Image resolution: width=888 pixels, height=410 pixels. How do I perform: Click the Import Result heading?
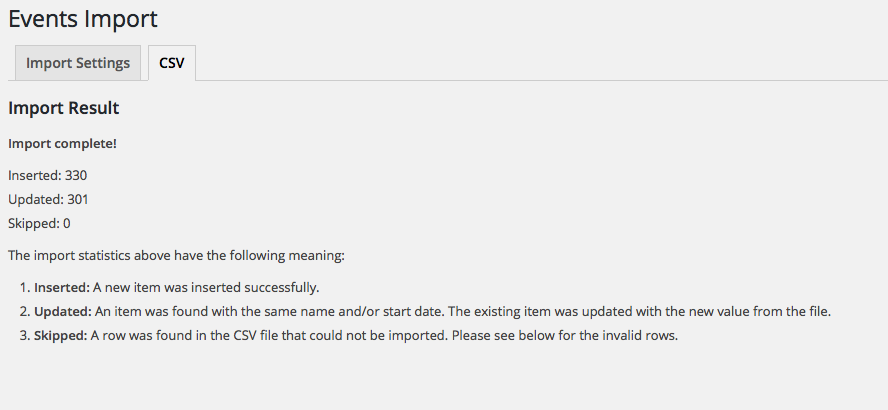(63, 108)
